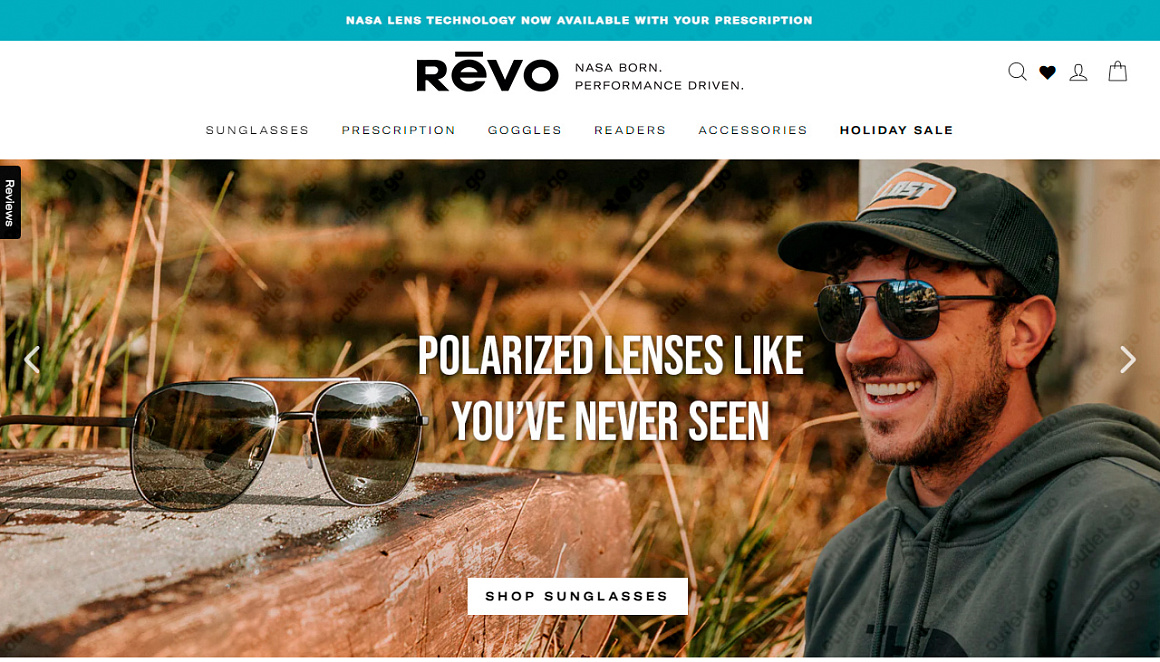Open the search magnifier icon
Image resolution: width=1160 pixels, height=662 pixels.
tap(1017, 72)
